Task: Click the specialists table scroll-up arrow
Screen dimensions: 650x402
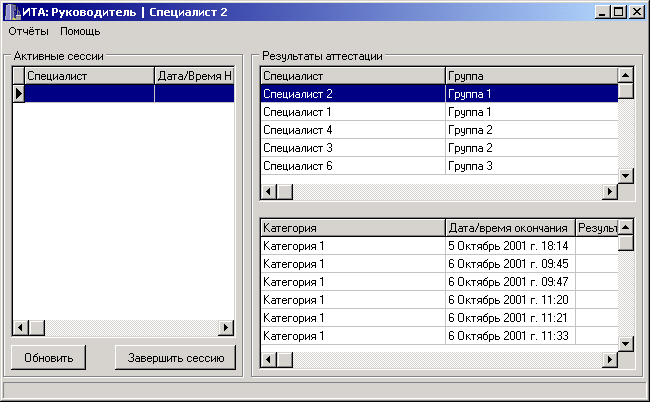Action: click(x=626, y=75)
